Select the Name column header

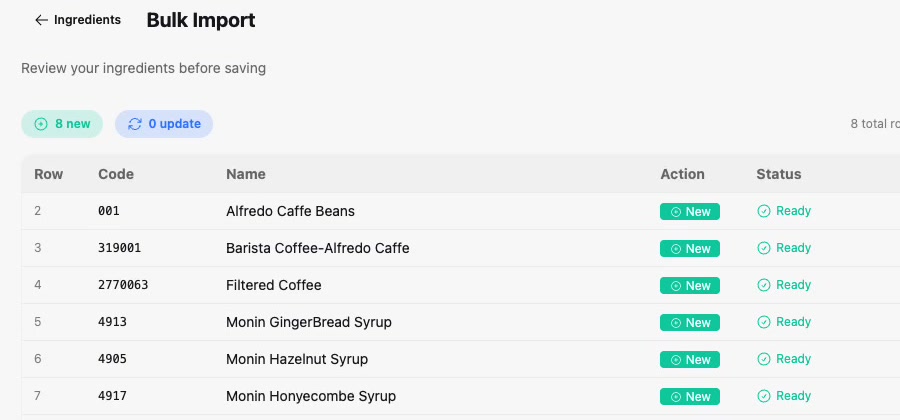pyautogui.click(x=246, y=174)
